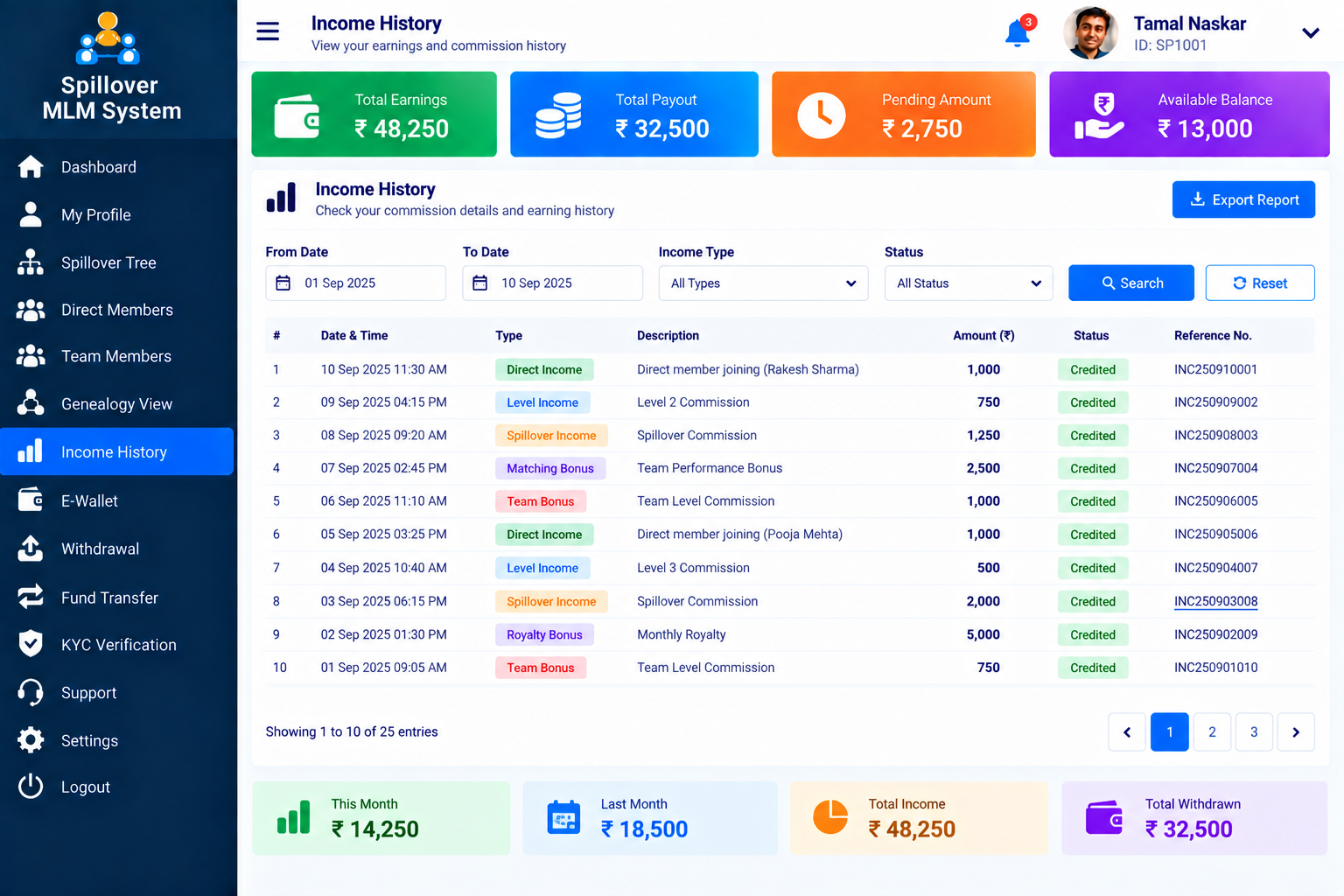Open Withdrawal from the sidebar menu

117,549
